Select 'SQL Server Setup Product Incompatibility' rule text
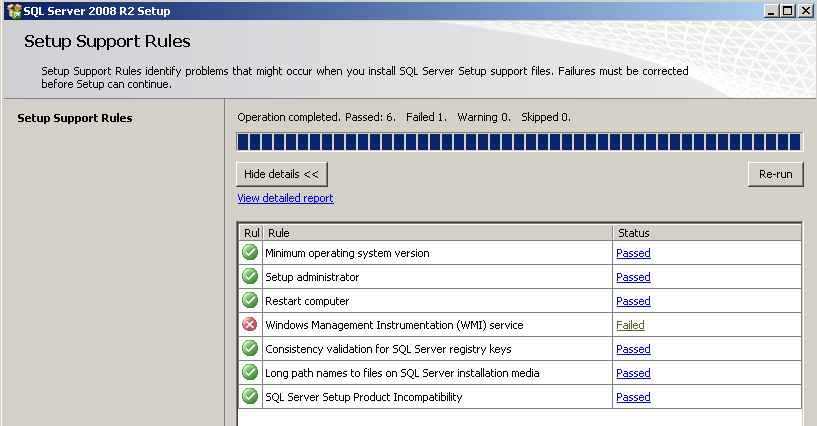817x426 pixels. coord(364,397)
